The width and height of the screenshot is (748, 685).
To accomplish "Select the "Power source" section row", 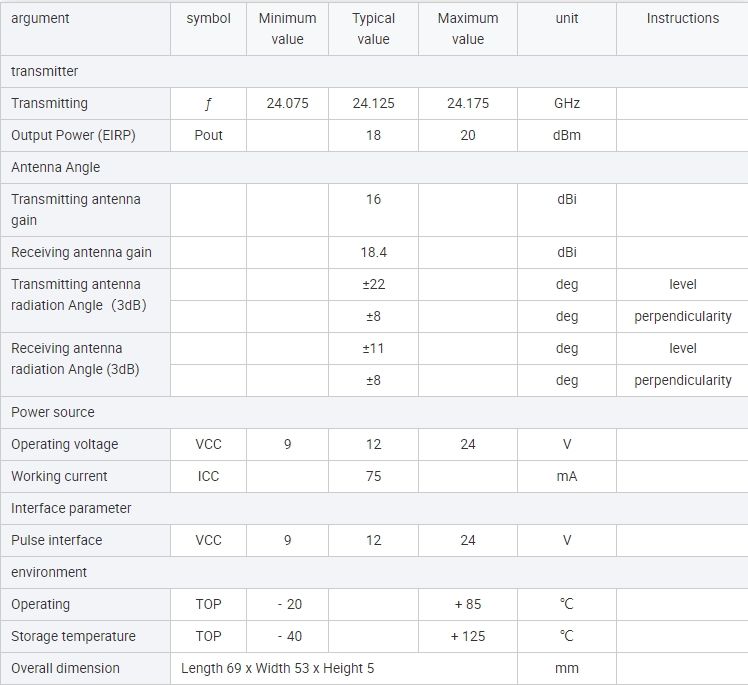I will (53, 412).
